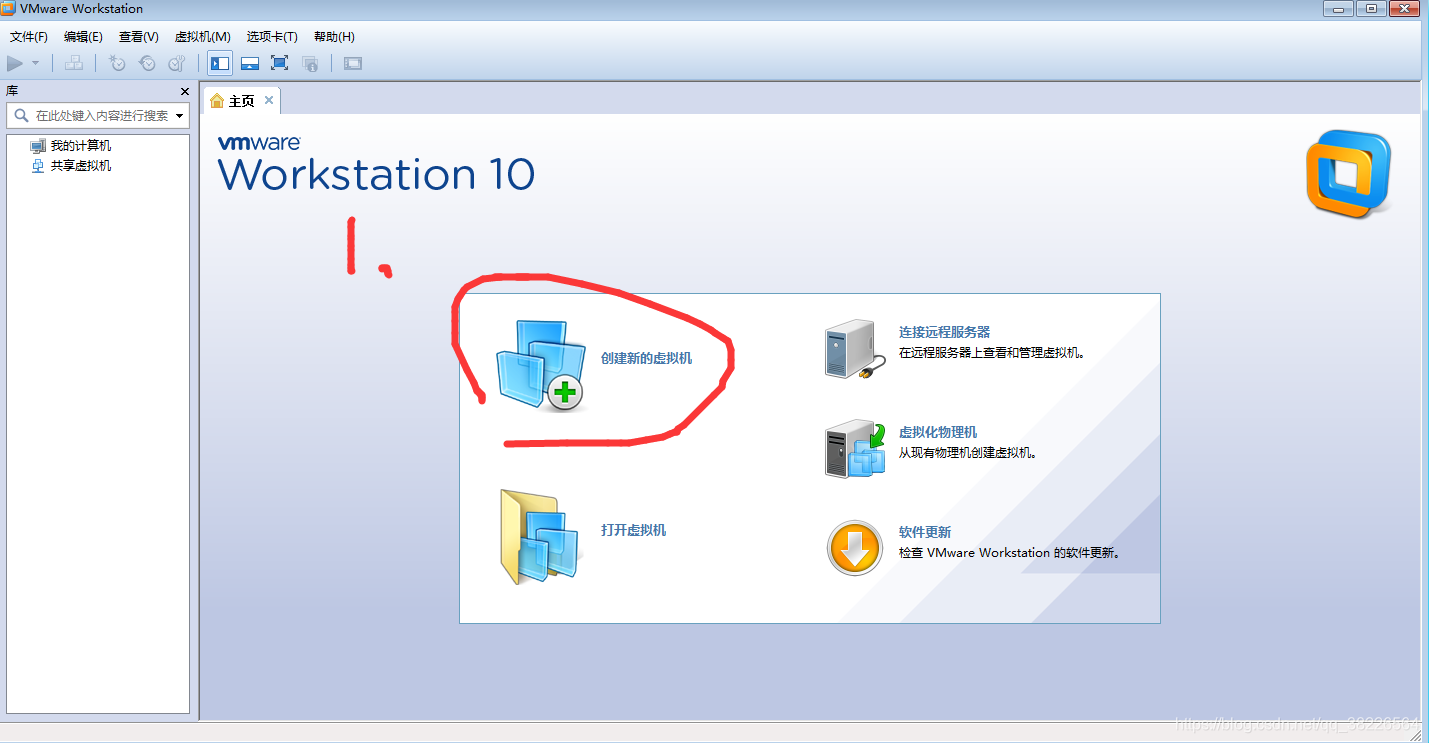Click the power on play button in toolbar
The image size is (1429, 743).
[15, 63]
